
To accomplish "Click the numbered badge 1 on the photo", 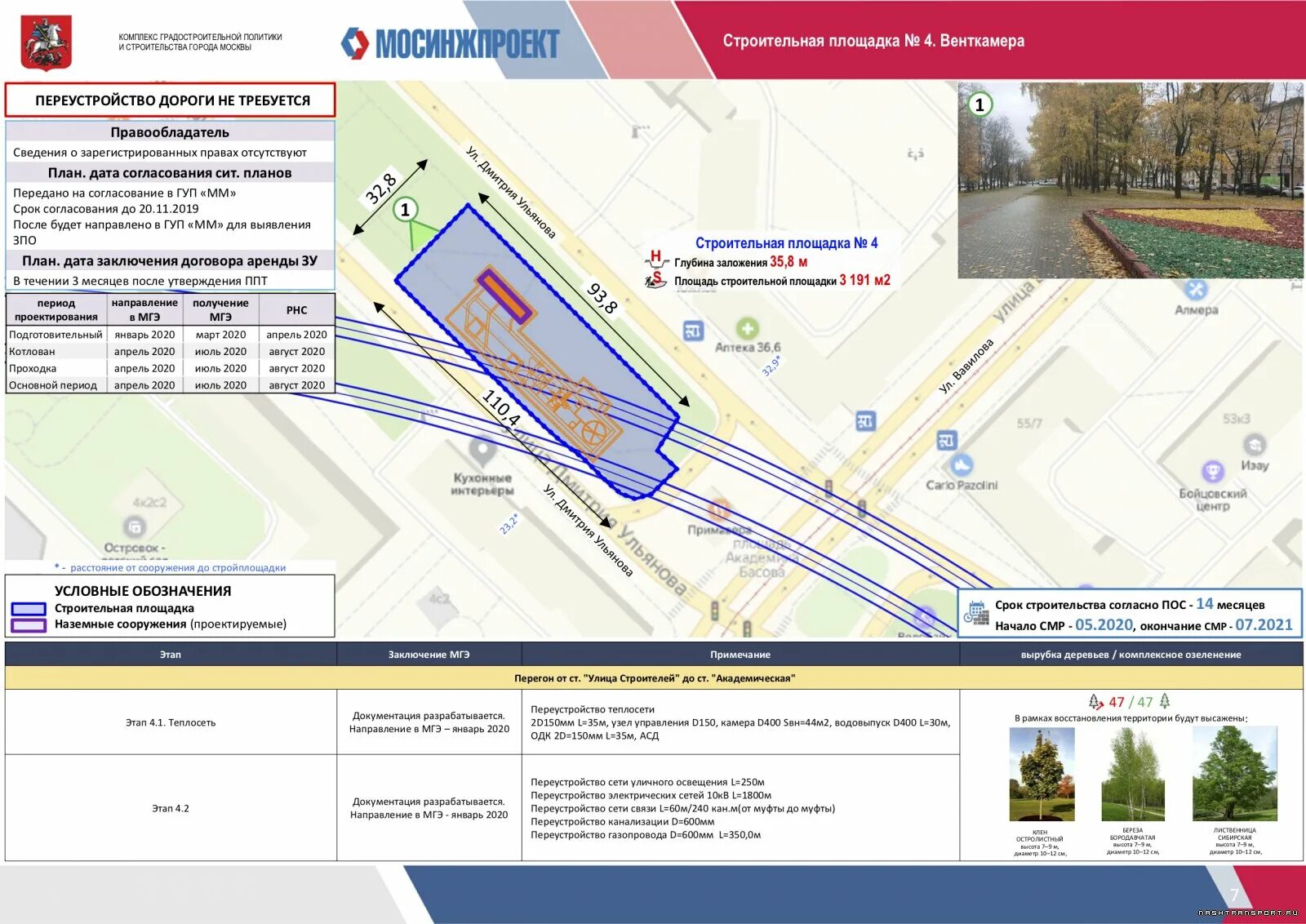I will pyautogui.click(x=979, y=104).
